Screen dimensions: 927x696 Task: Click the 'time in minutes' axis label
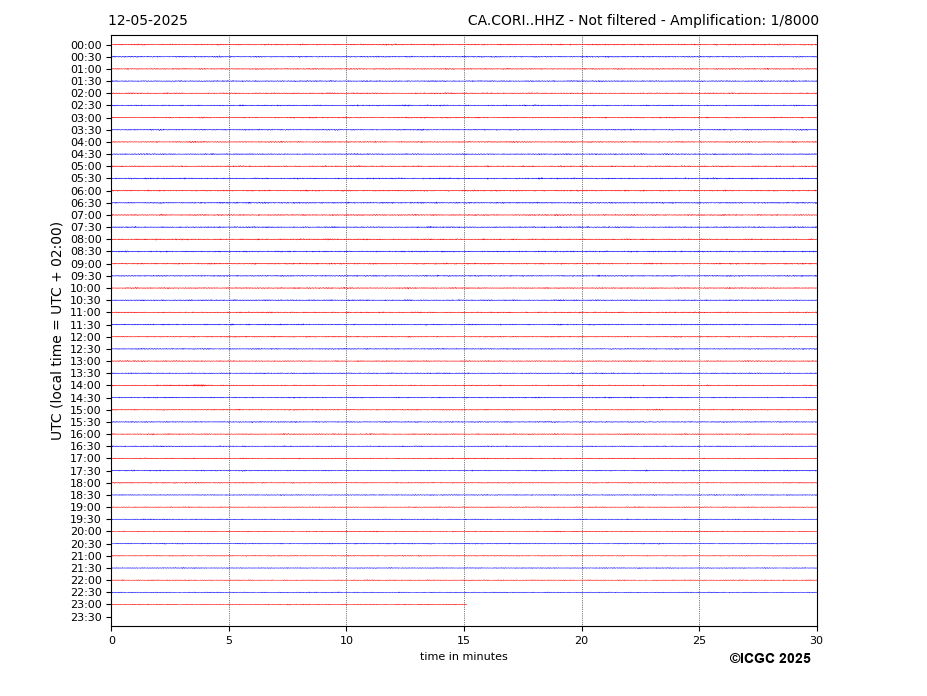[x=464, y=657]
